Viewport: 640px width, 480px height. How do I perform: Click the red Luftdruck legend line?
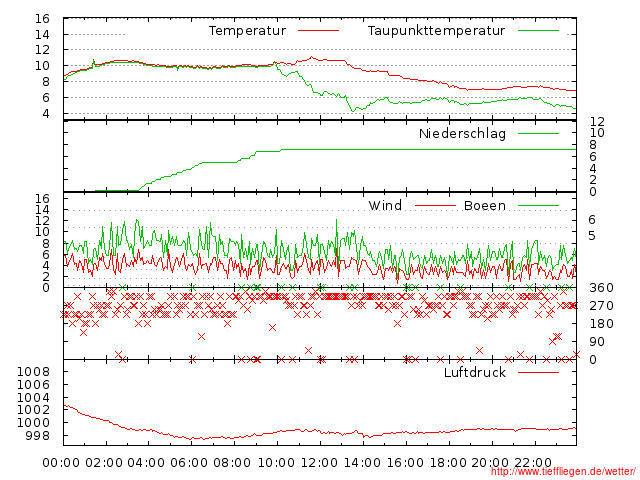[538, 372]
